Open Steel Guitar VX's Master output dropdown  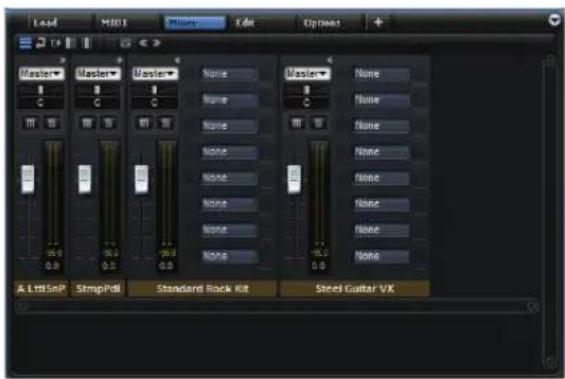click(x=307, y=74)
